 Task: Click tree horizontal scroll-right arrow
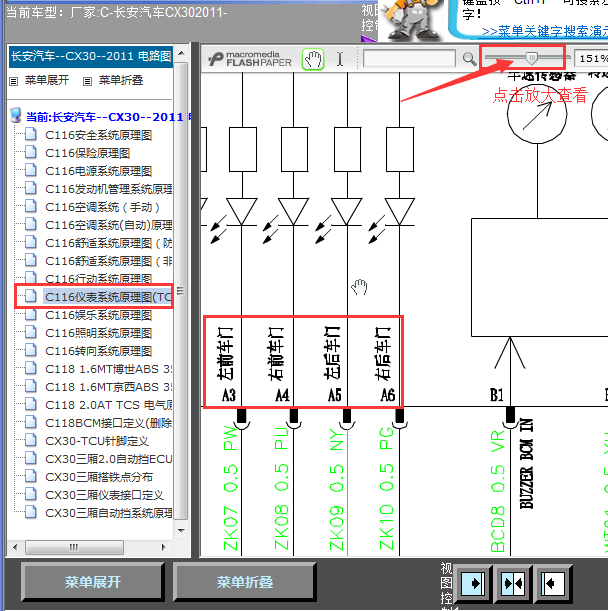164,547
